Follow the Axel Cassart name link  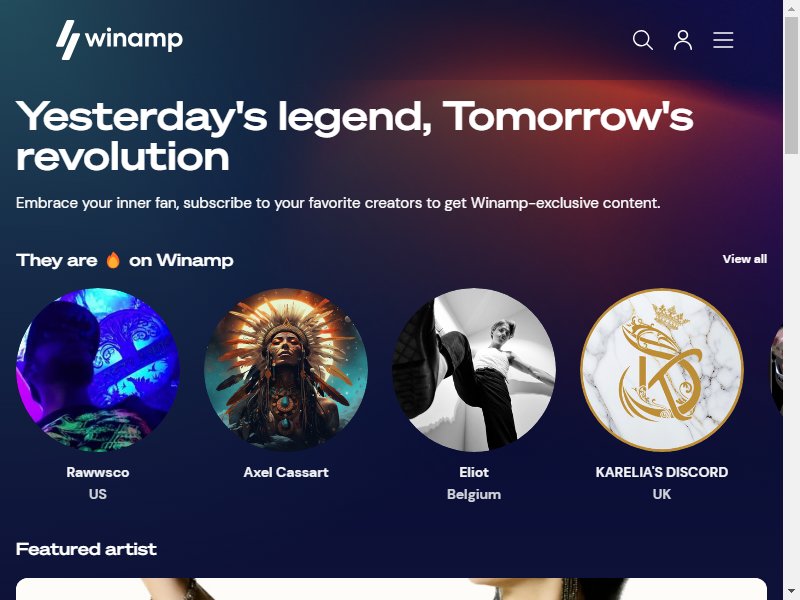(x=286, y=472)
